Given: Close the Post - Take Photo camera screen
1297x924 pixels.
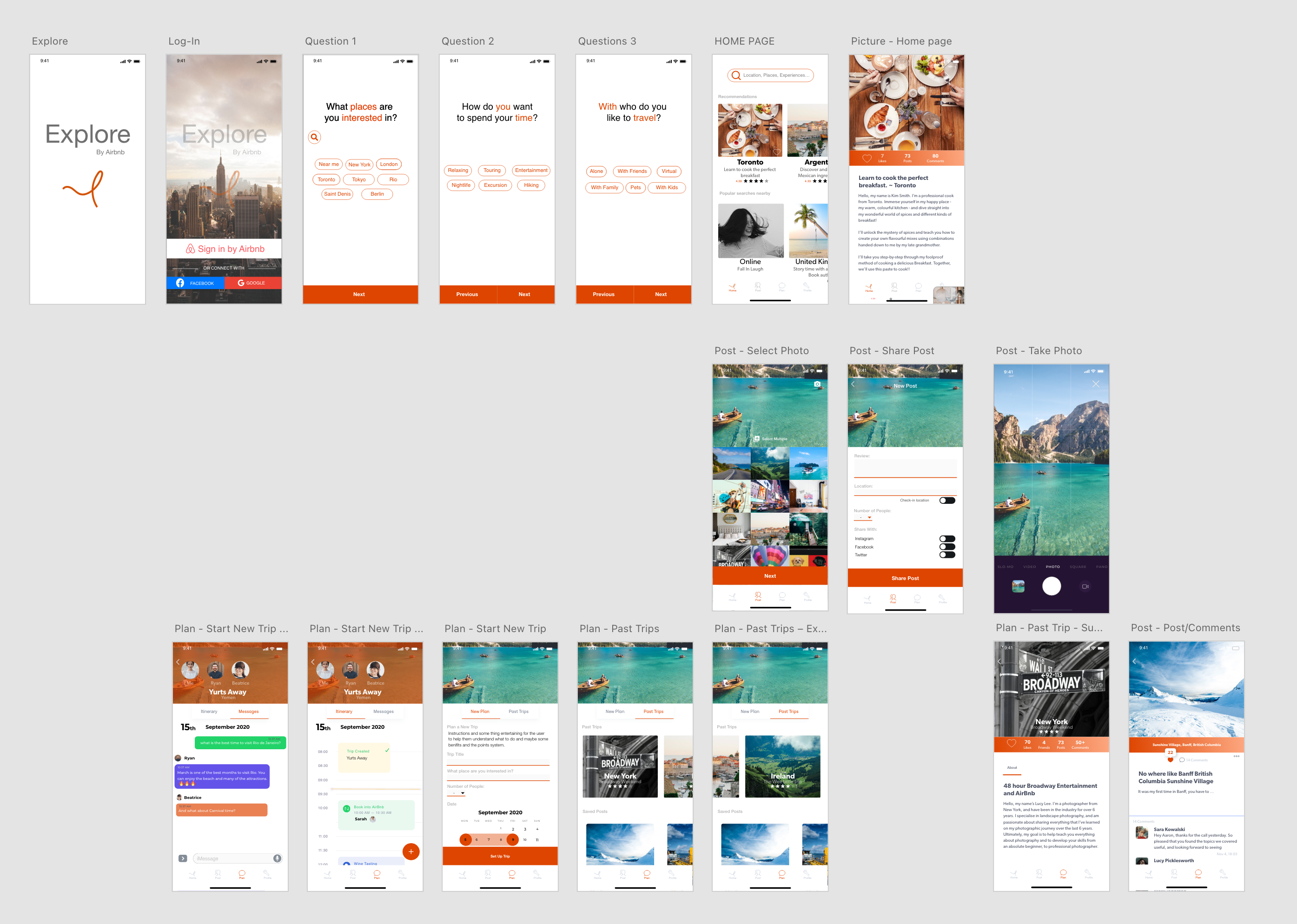Looking at the screenshot, I should [1096, 384].
